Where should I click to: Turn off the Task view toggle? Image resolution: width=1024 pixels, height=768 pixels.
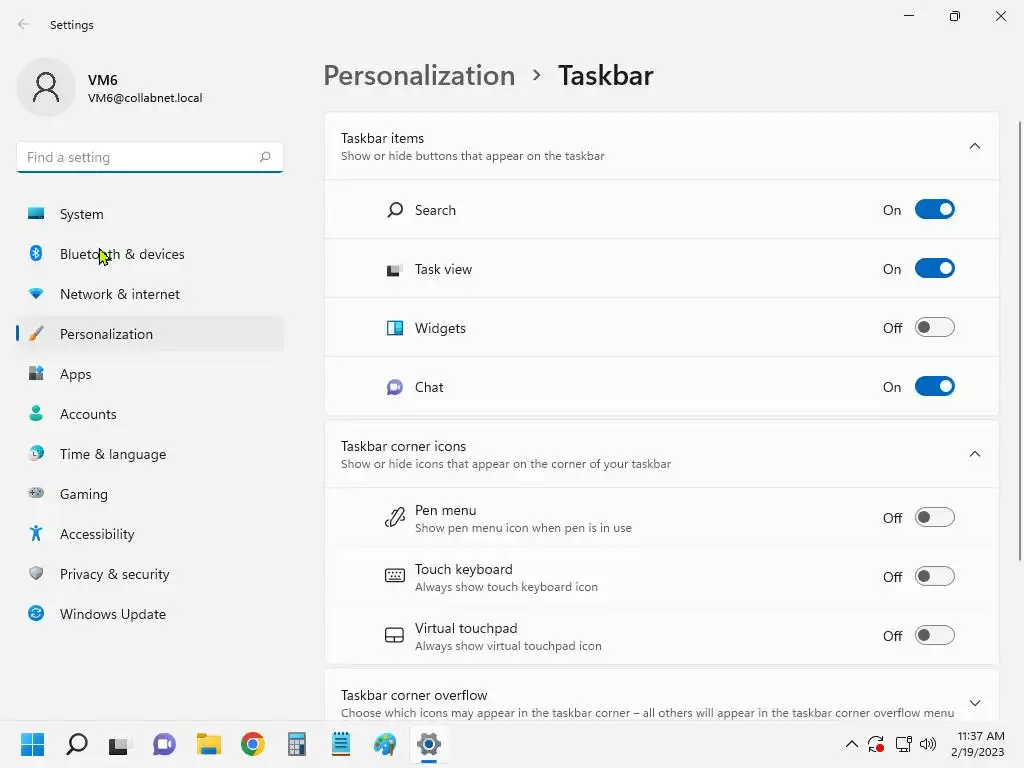(x=935, y=268)
